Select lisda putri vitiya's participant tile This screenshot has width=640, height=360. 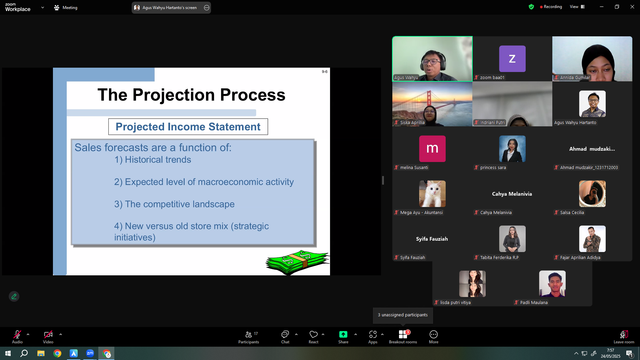pyautogui.click(x=472, y=284)
